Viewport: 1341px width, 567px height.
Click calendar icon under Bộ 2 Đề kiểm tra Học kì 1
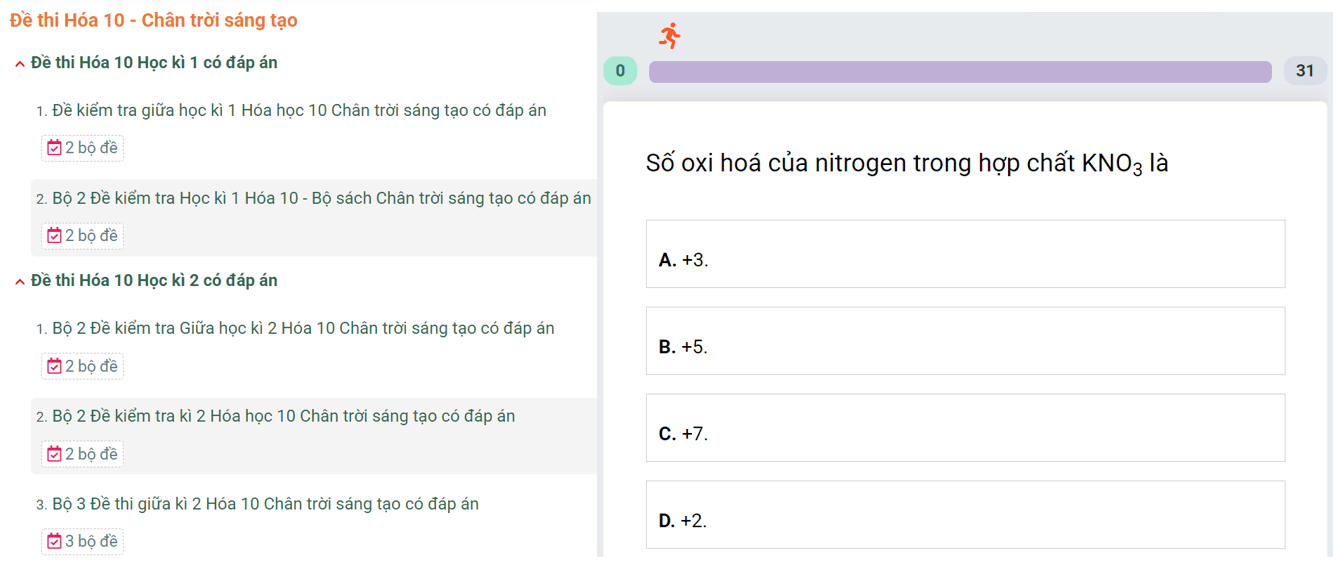click(55, 236)
